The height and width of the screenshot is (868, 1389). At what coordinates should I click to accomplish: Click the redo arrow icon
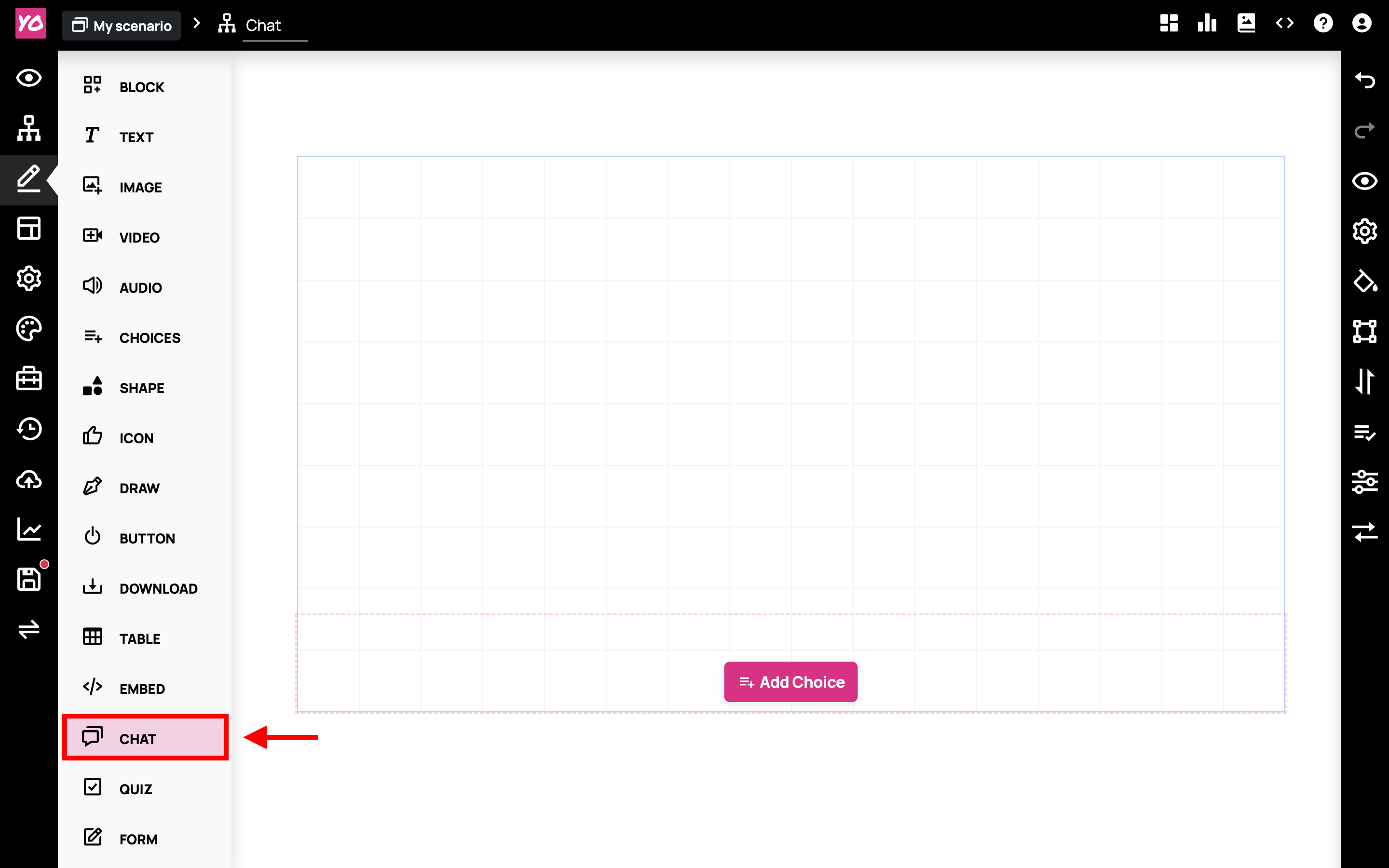(1364, 130)
